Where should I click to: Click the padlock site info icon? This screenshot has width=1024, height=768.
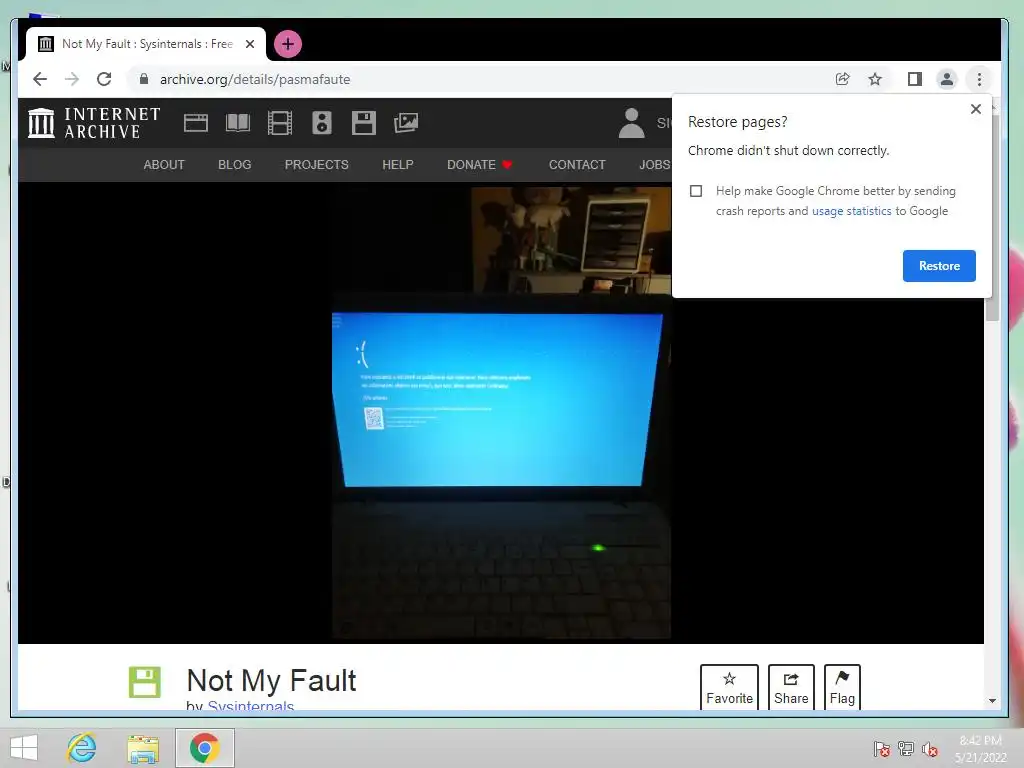[144, 79]
